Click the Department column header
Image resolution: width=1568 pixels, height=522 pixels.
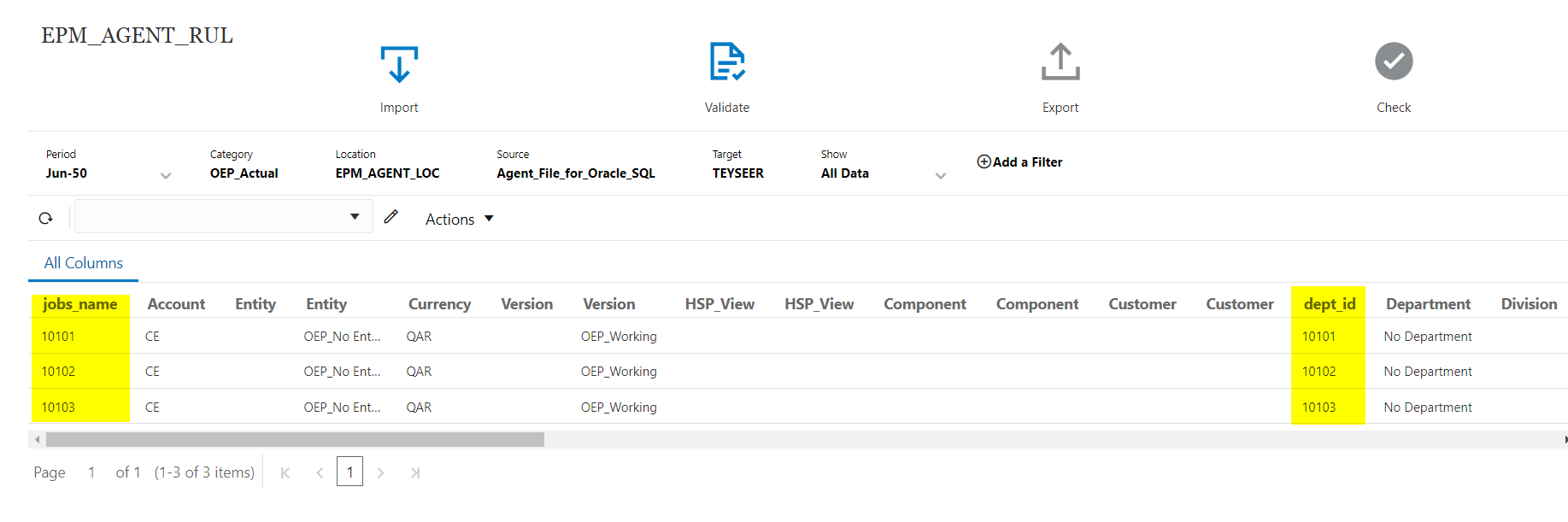(1428, 304)
